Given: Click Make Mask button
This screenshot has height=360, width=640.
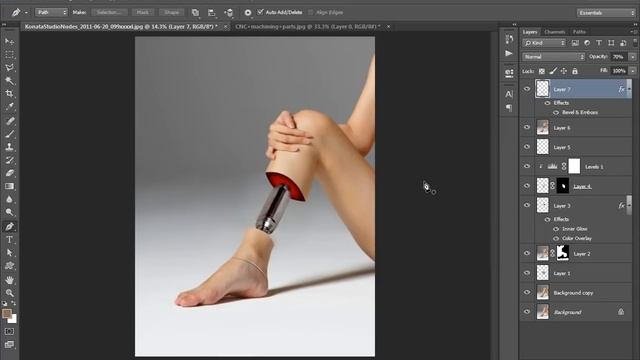Looking at the screenshot, I should 142,13.
